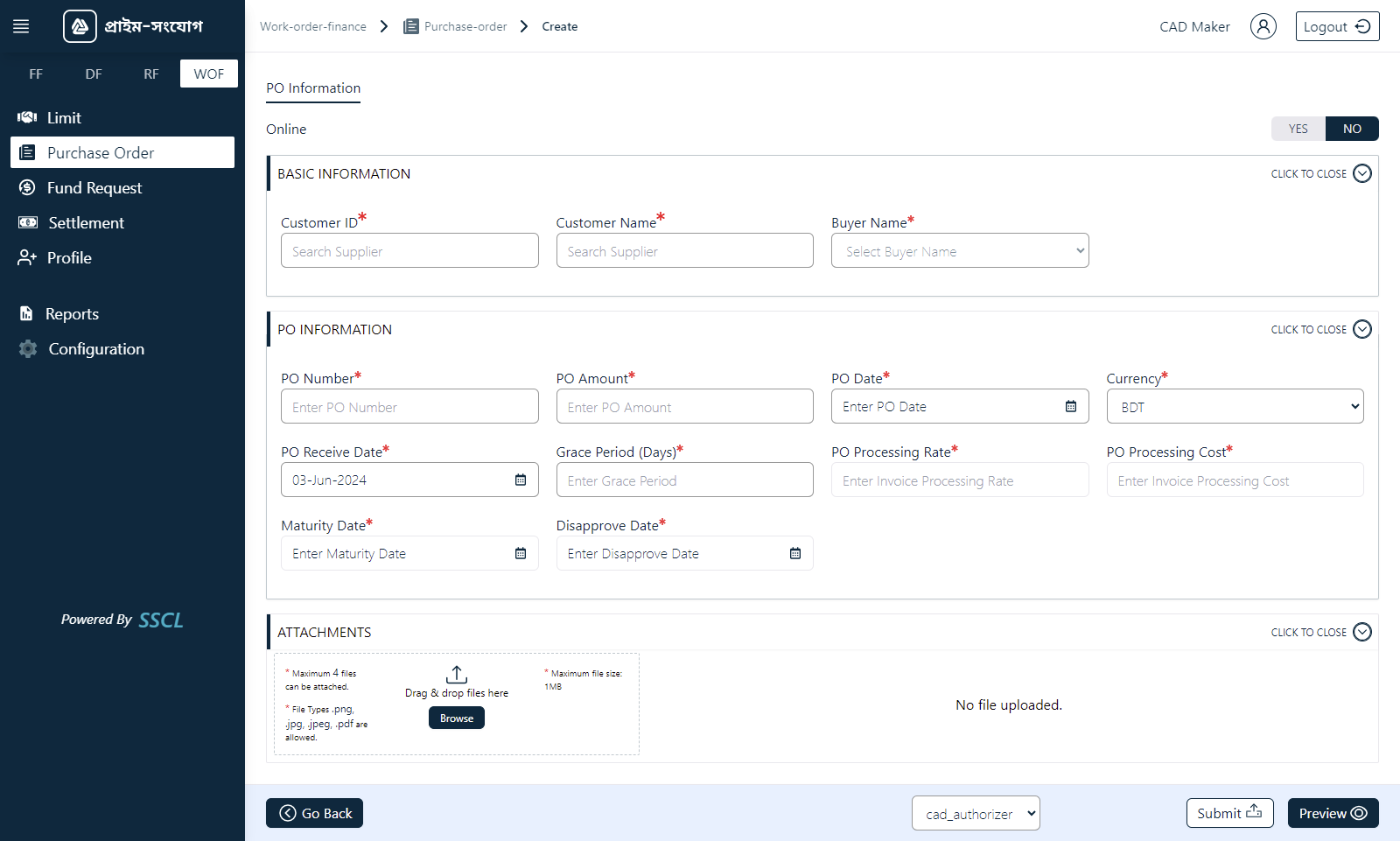This screenshot has height=841, width=1400.
Task: Click the Customer ID search field
Action: [409, 251]
